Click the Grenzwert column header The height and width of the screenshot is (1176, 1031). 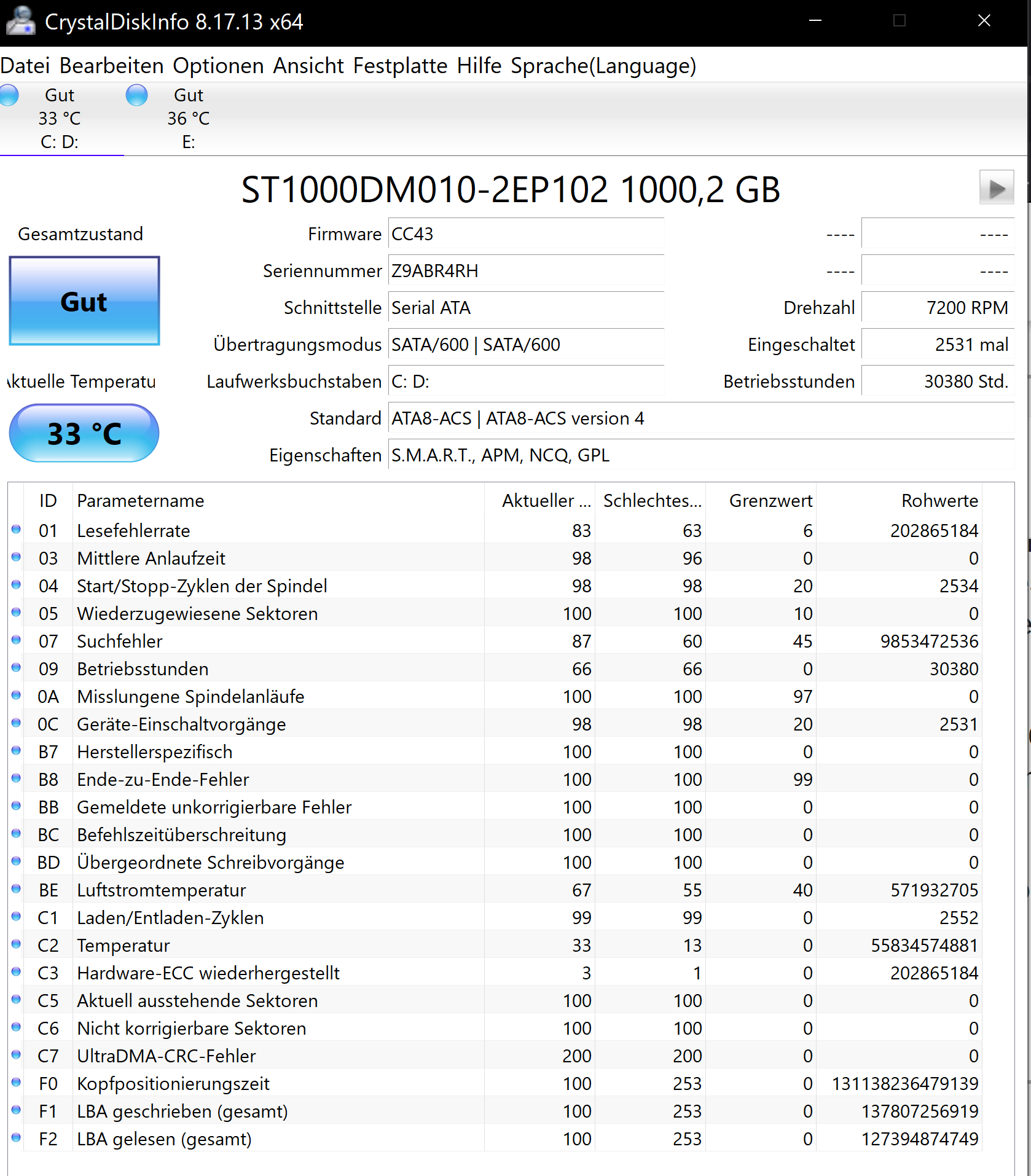(x=761, y=501)
